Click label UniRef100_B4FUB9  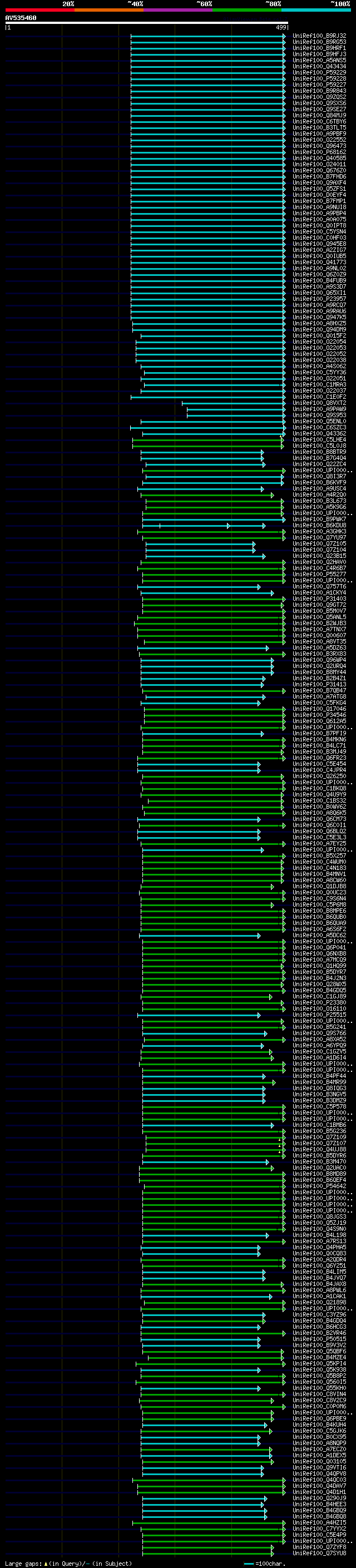[319, 280]
